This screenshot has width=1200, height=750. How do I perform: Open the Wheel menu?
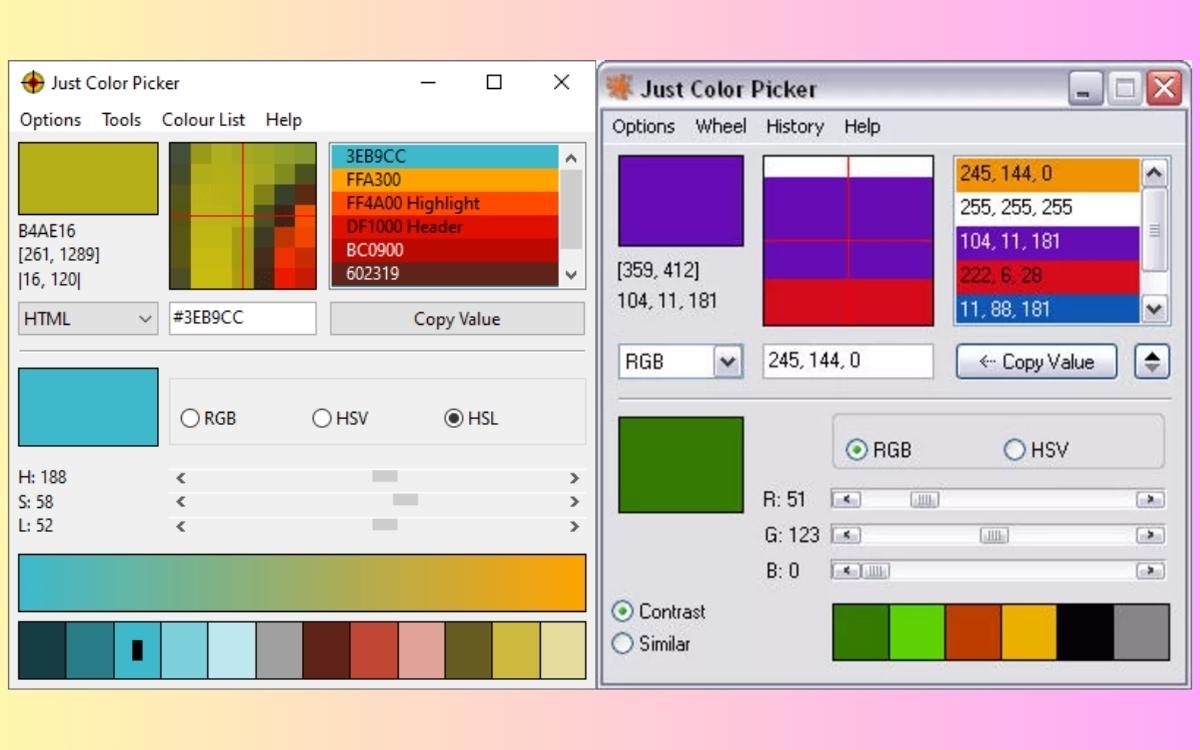[x=721, y=126]
